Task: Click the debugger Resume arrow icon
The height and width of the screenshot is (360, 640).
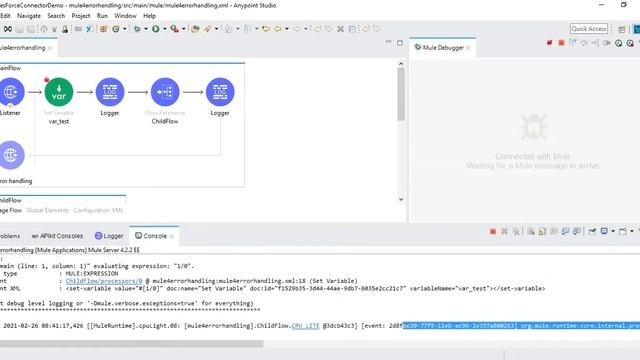Action: [607, 43]
